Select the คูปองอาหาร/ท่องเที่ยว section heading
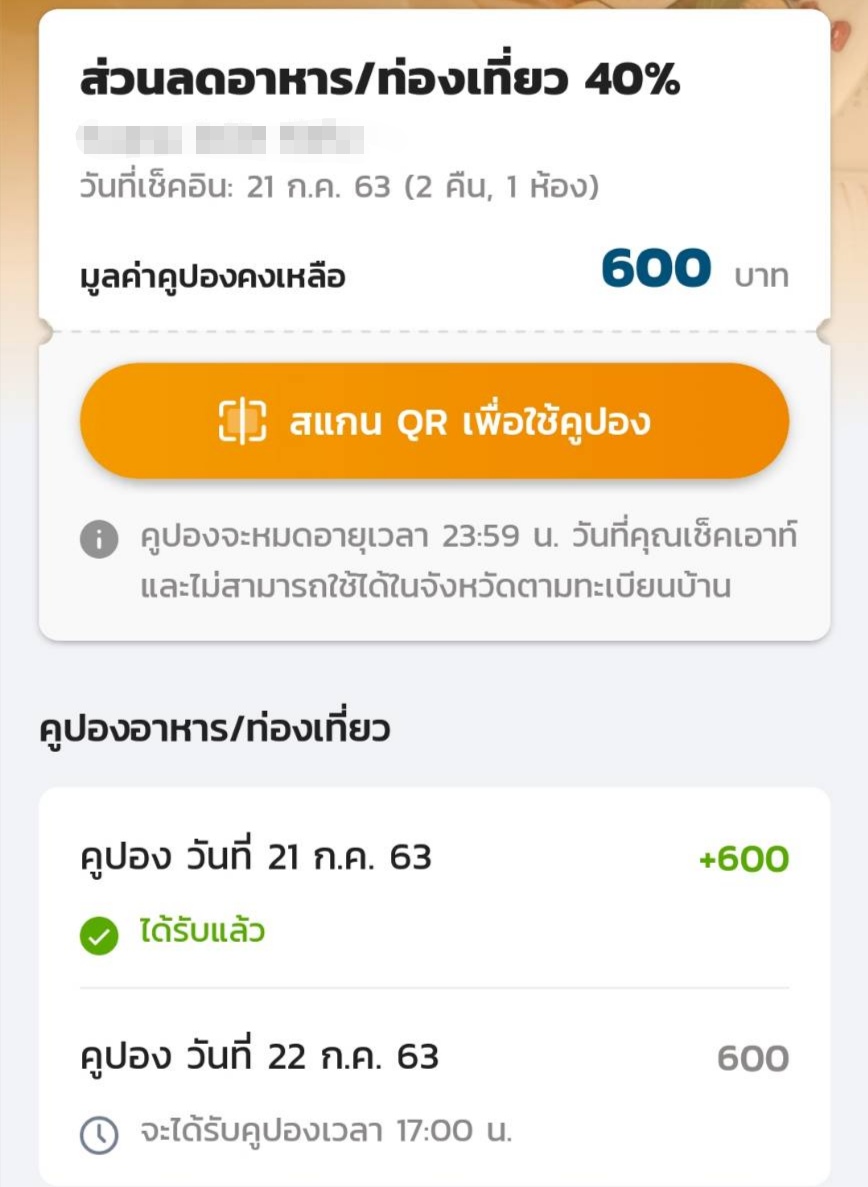 [215, 729]
